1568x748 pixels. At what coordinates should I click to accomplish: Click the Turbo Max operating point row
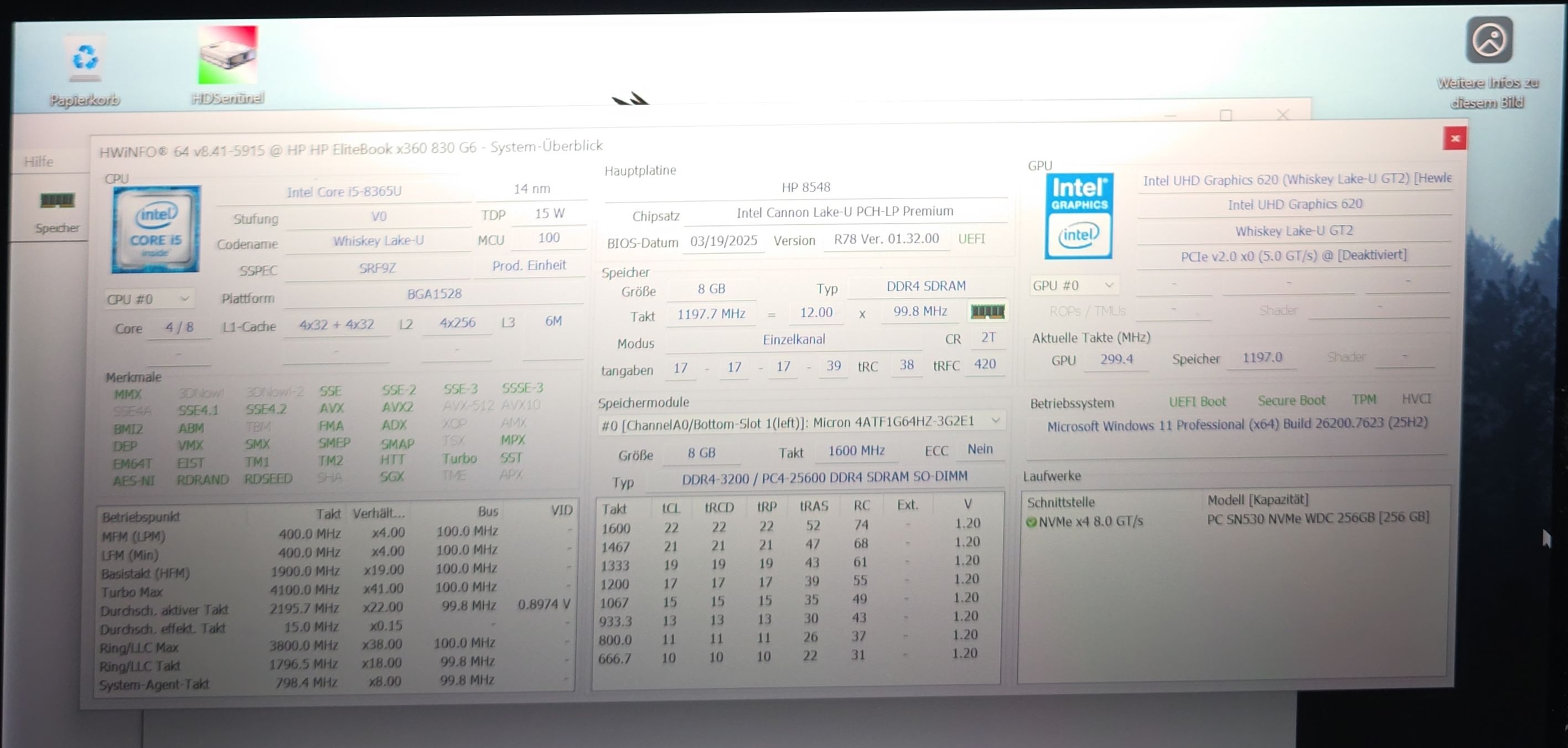(x=336, y=590)
